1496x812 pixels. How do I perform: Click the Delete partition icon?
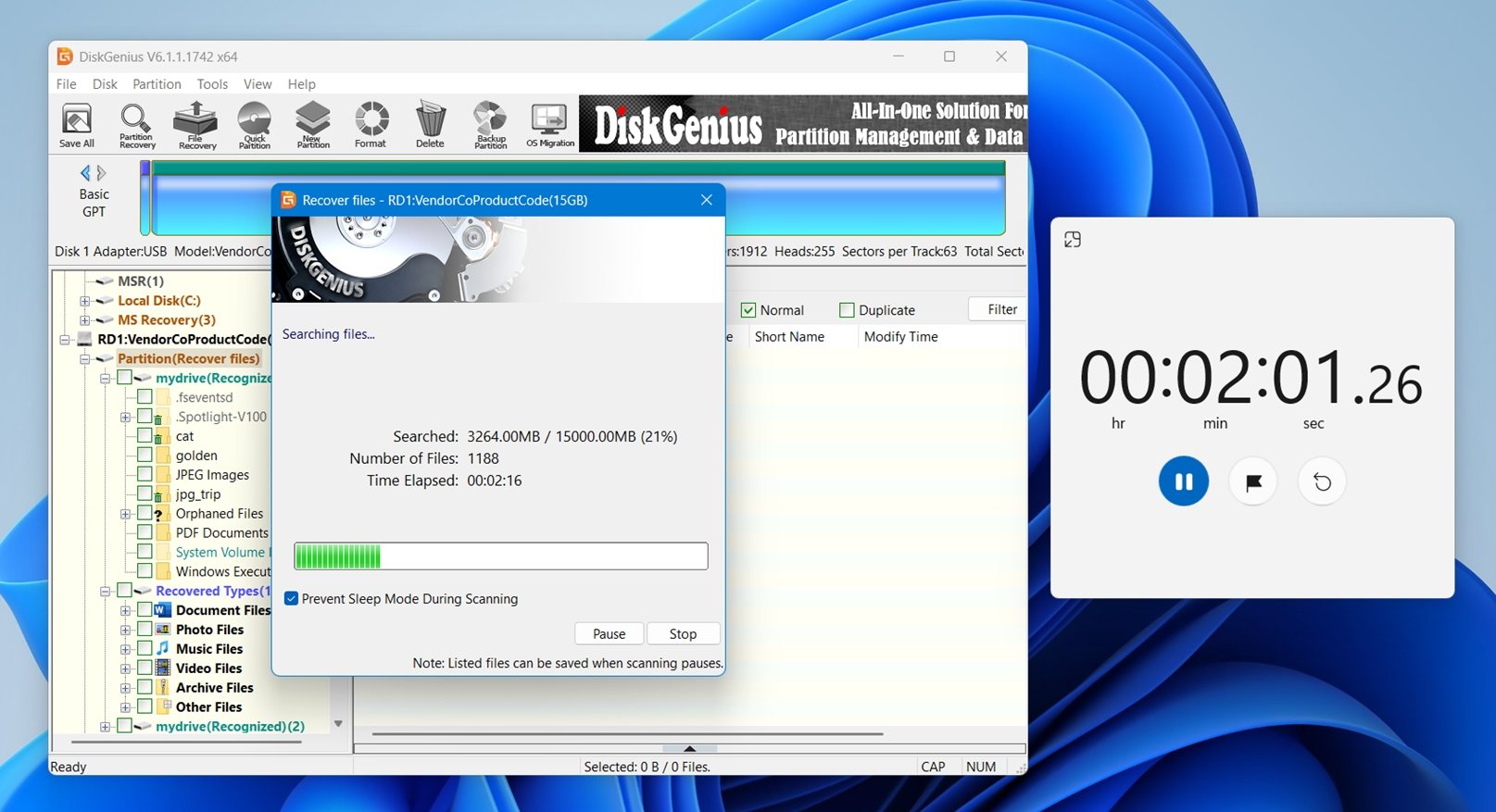[x=430, y=125]
